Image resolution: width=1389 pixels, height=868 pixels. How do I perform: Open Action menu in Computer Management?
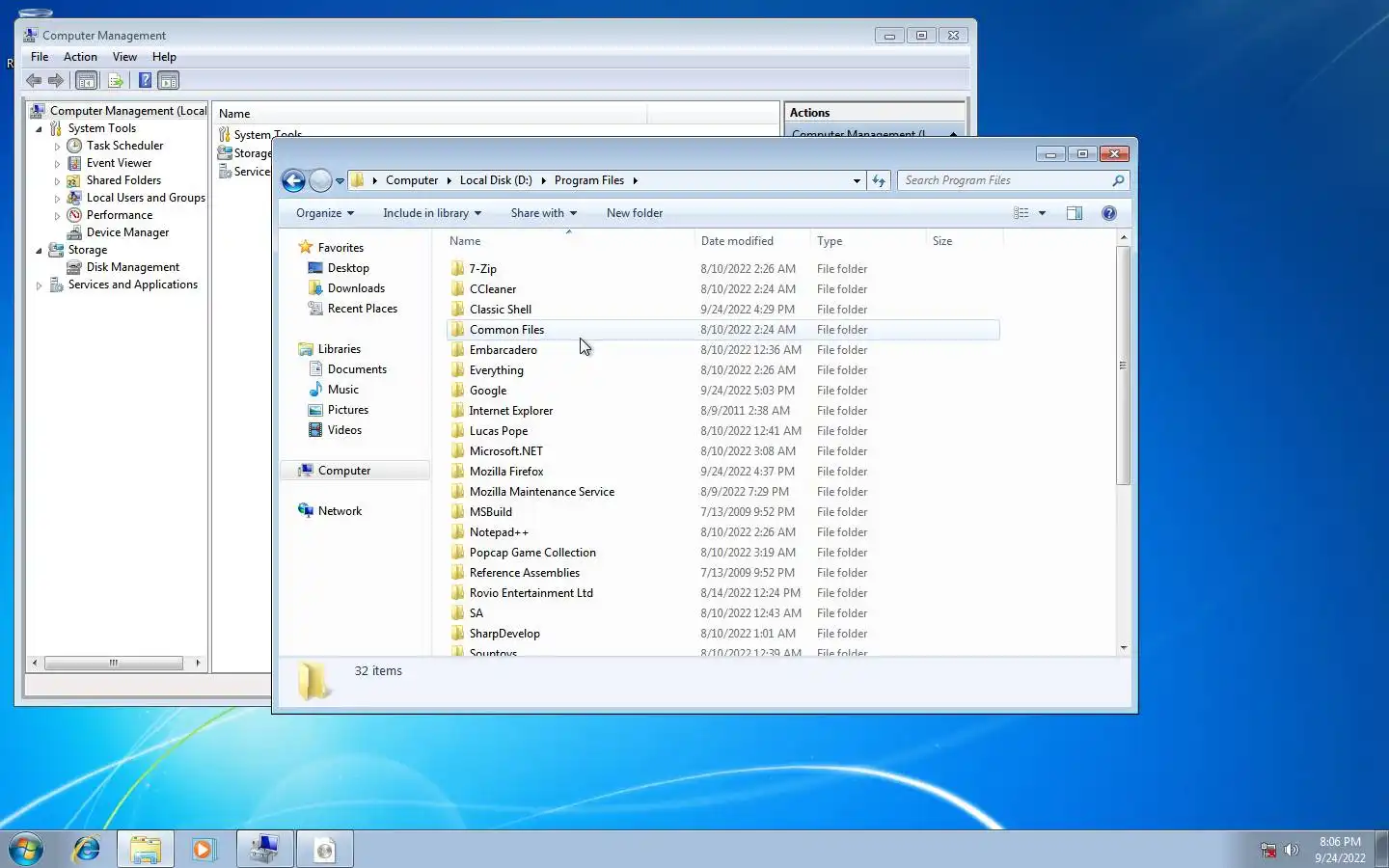coord(80,57)
